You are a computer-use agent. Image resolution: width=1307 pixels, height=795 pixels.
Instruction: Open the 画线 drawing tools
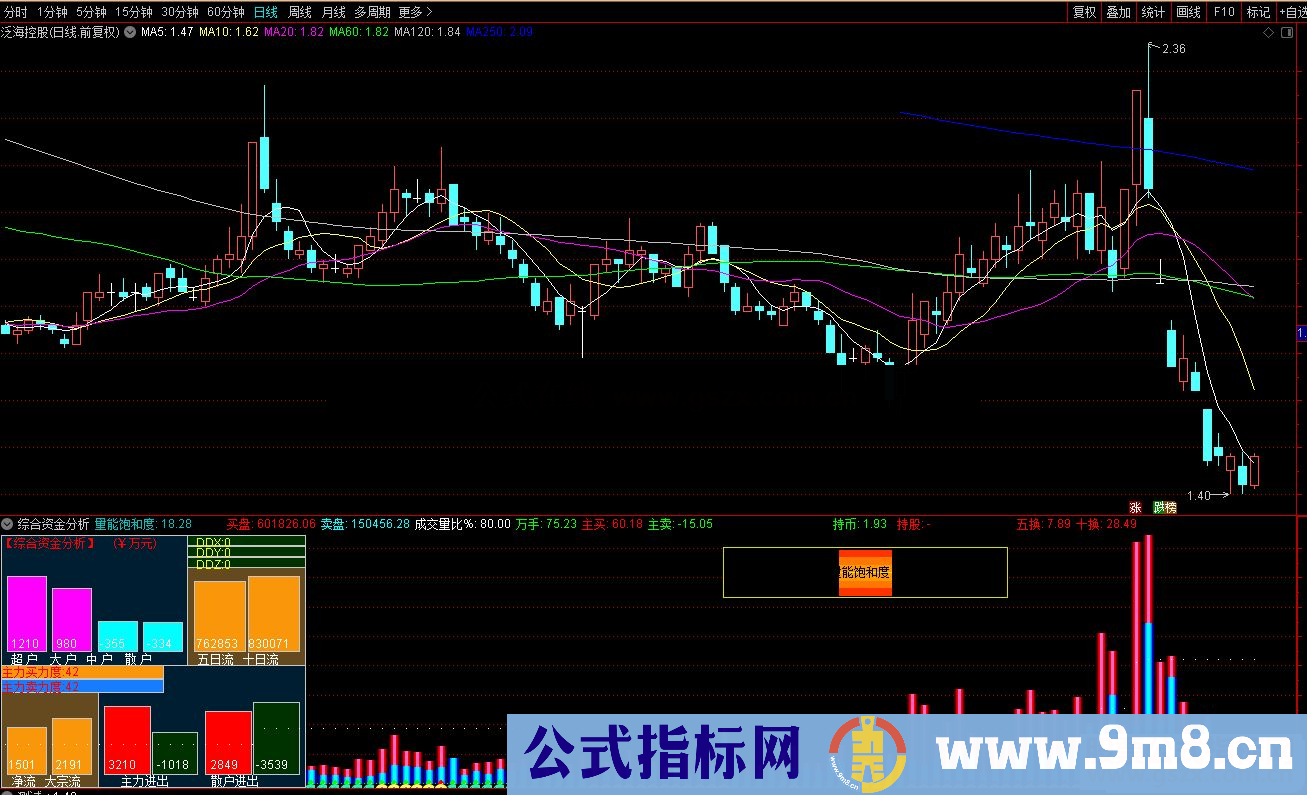click(x=1187, y=11)
